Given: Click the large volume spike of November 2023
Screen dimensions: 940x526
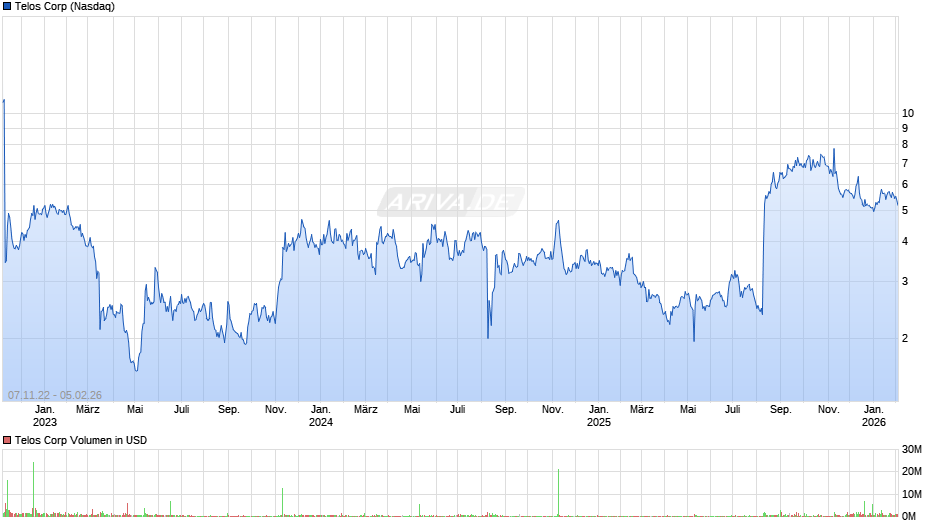Looking at the screenshot, I should (282, 502).
